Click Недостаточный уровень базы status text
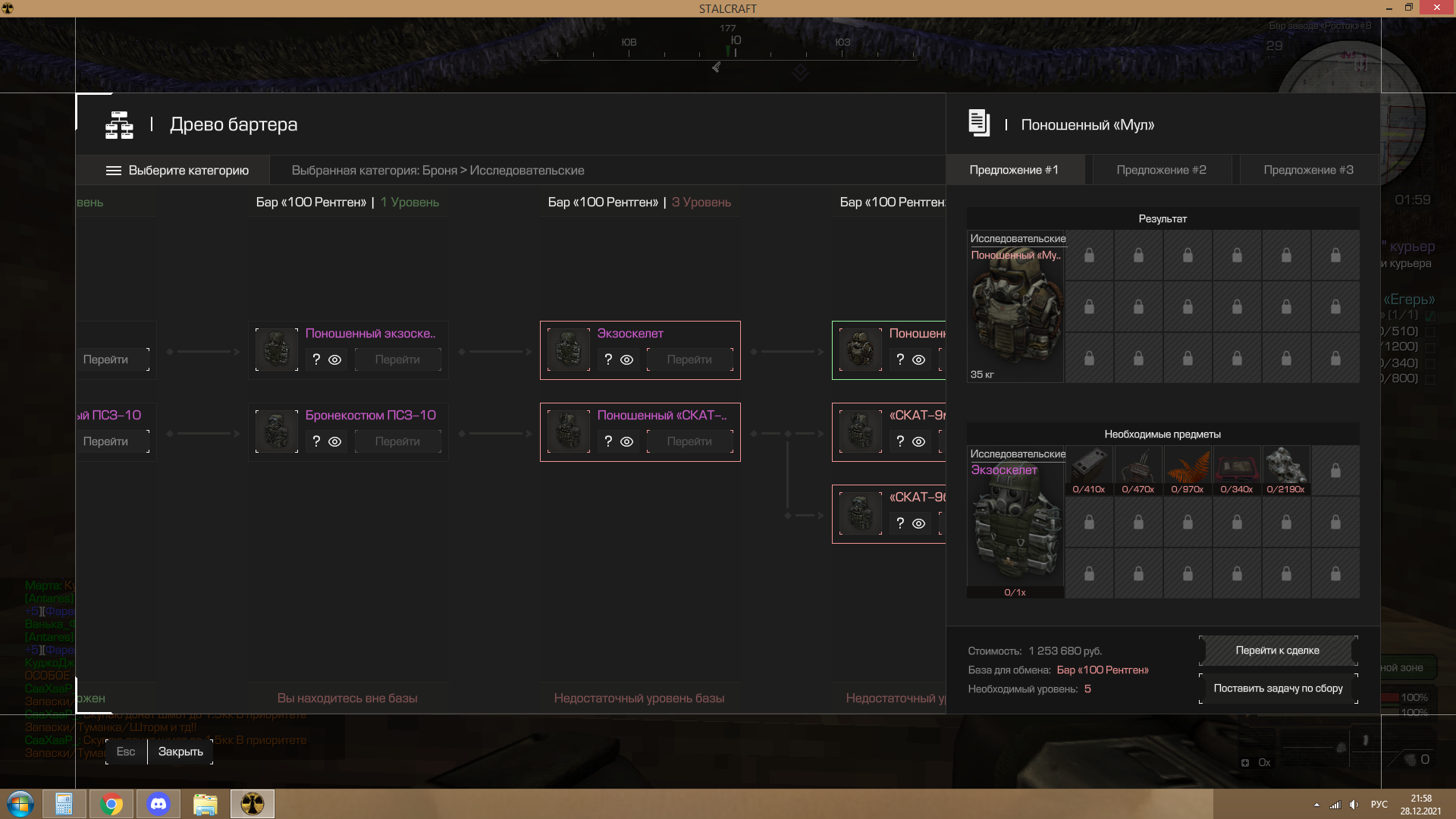This screenshot has height=819, width=1456. coord(639,698)
